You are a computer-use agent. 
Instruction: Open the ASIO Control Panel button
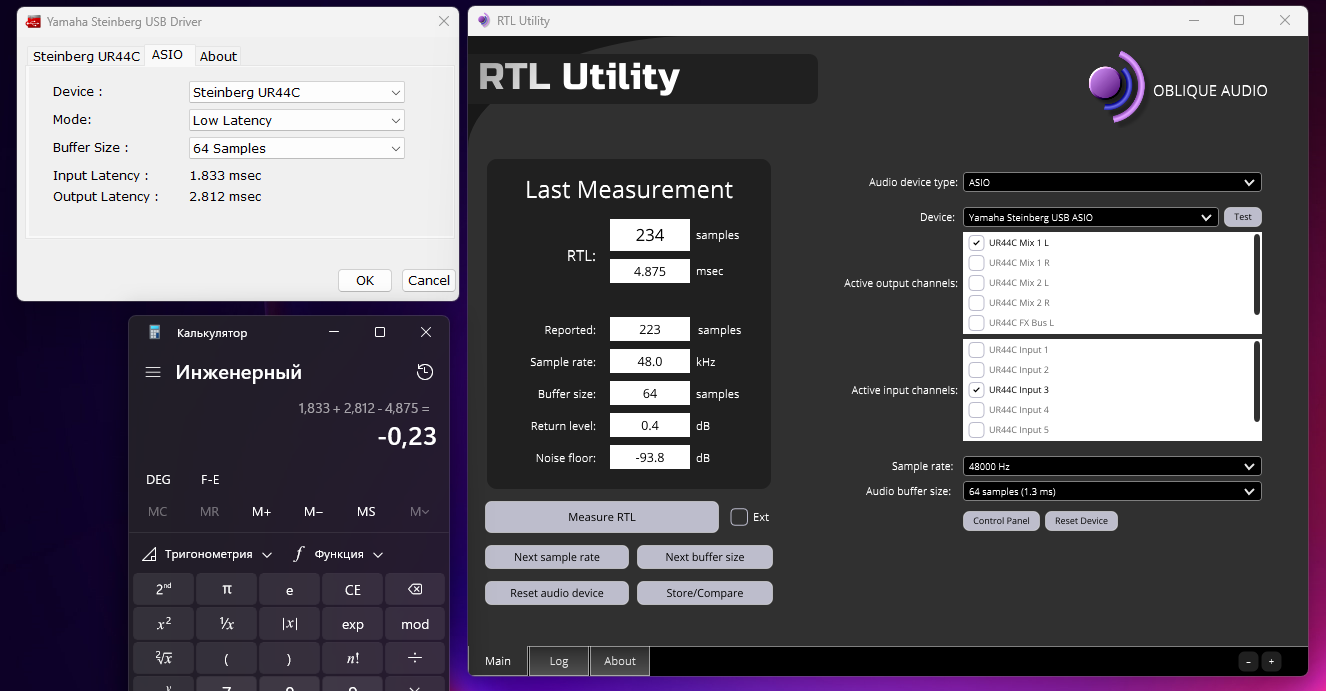click(x=1001, y=521)
